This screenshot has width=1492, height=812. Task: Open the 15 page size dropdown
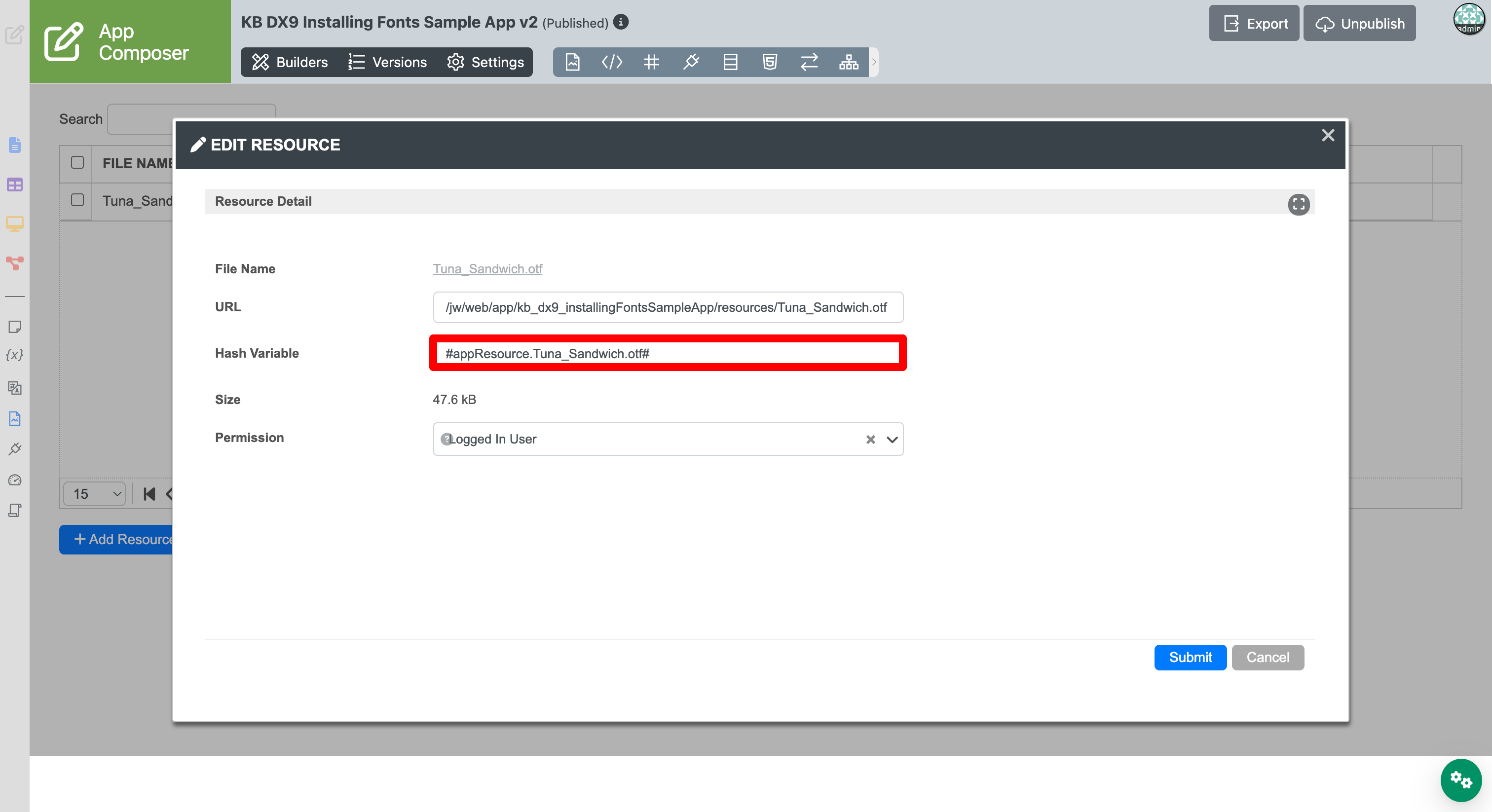point(94,494)
